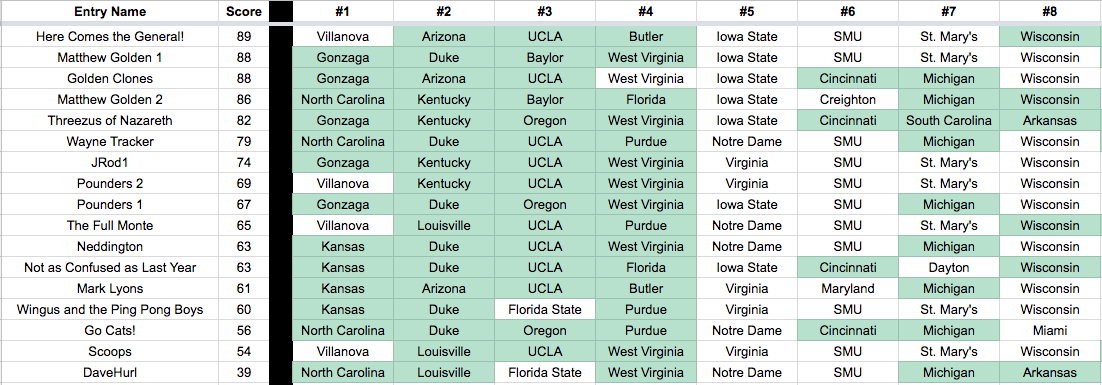Select Wingus and the Ping Pong Boys entry
1102x385 pixels.
click(x=110, y=310)
